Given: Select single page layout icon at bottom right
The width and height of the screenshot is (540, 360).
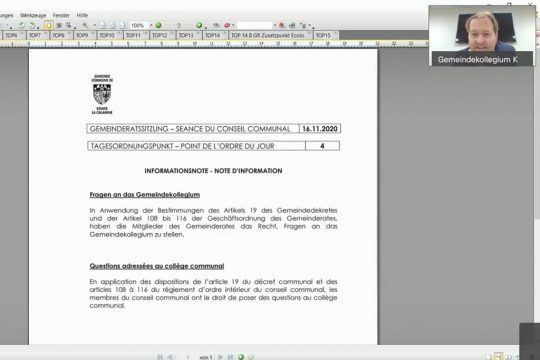Looking at the screenshot, I should click(488, 357).
